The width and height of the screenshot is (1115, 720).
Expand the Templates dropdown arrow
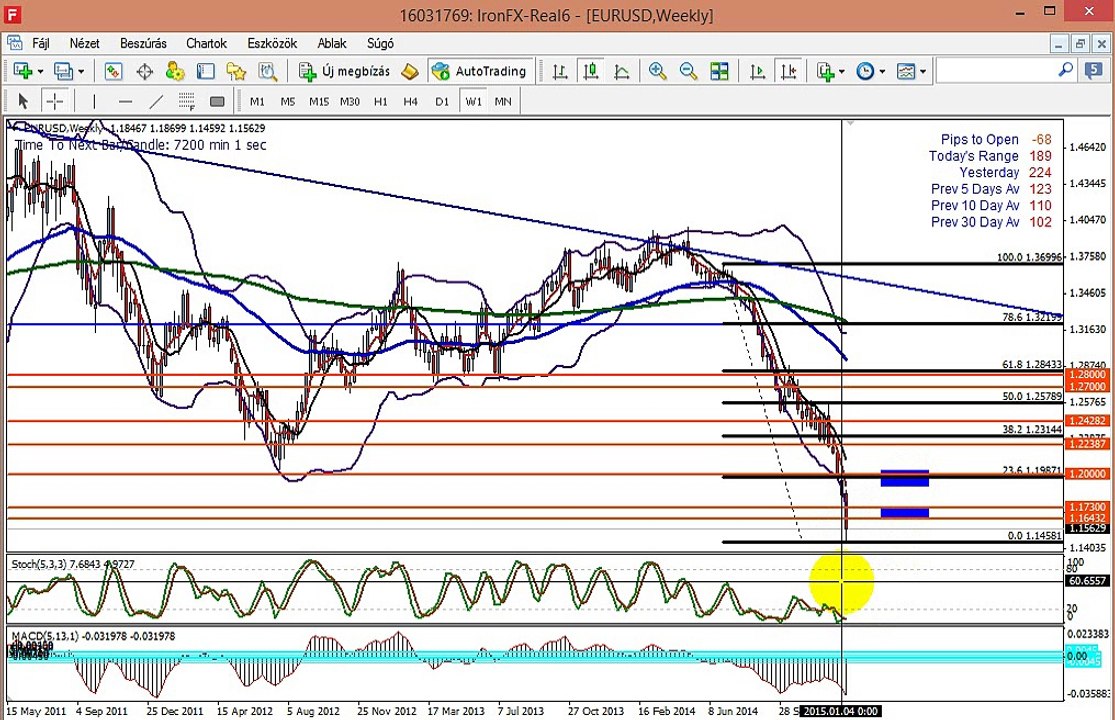923,72
